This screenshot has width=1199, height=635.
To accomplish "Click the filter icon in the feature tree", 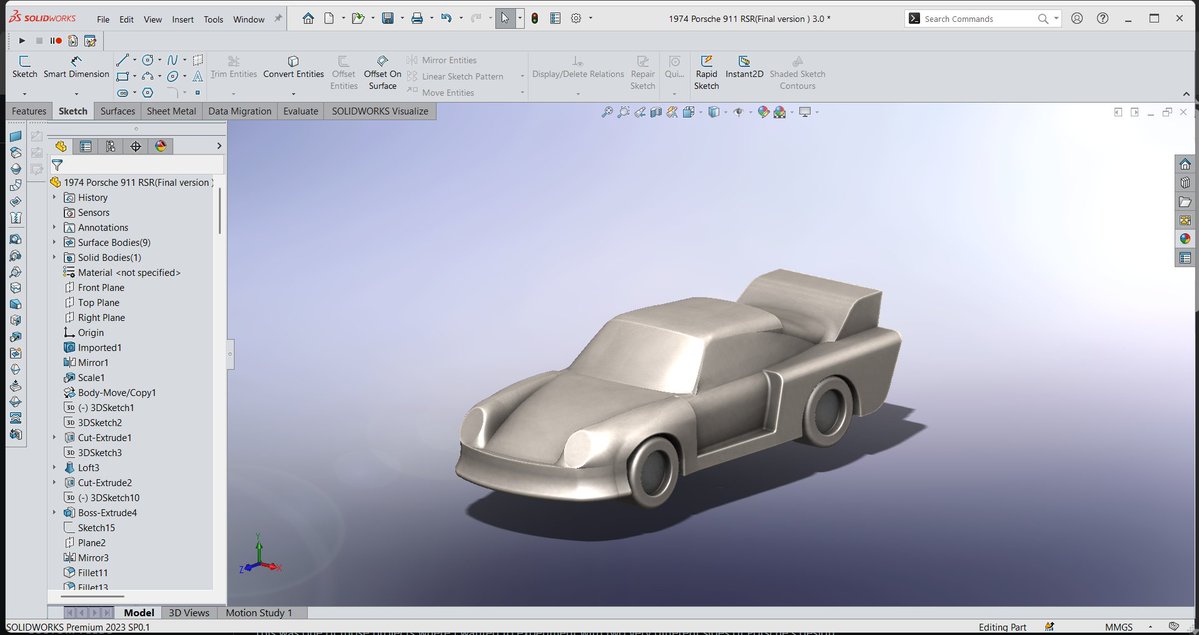I will pyautogui.click(x=57, y=164).
